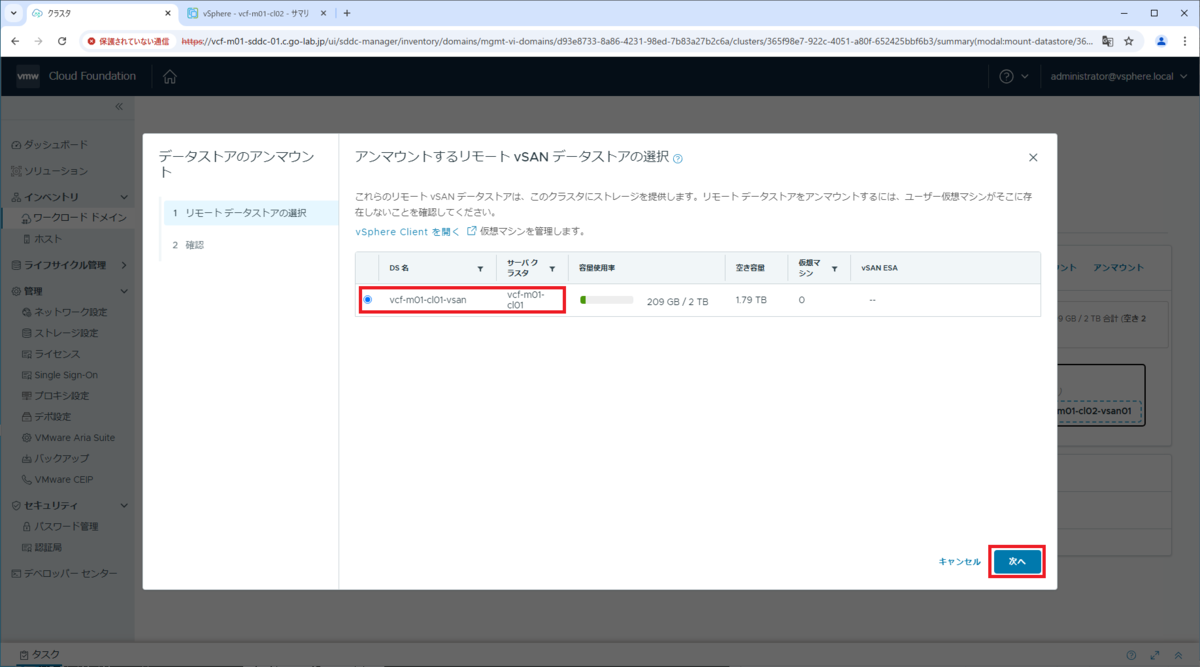Filter the 仮想マシン column
1200x667 pixels.
[834, 269]
